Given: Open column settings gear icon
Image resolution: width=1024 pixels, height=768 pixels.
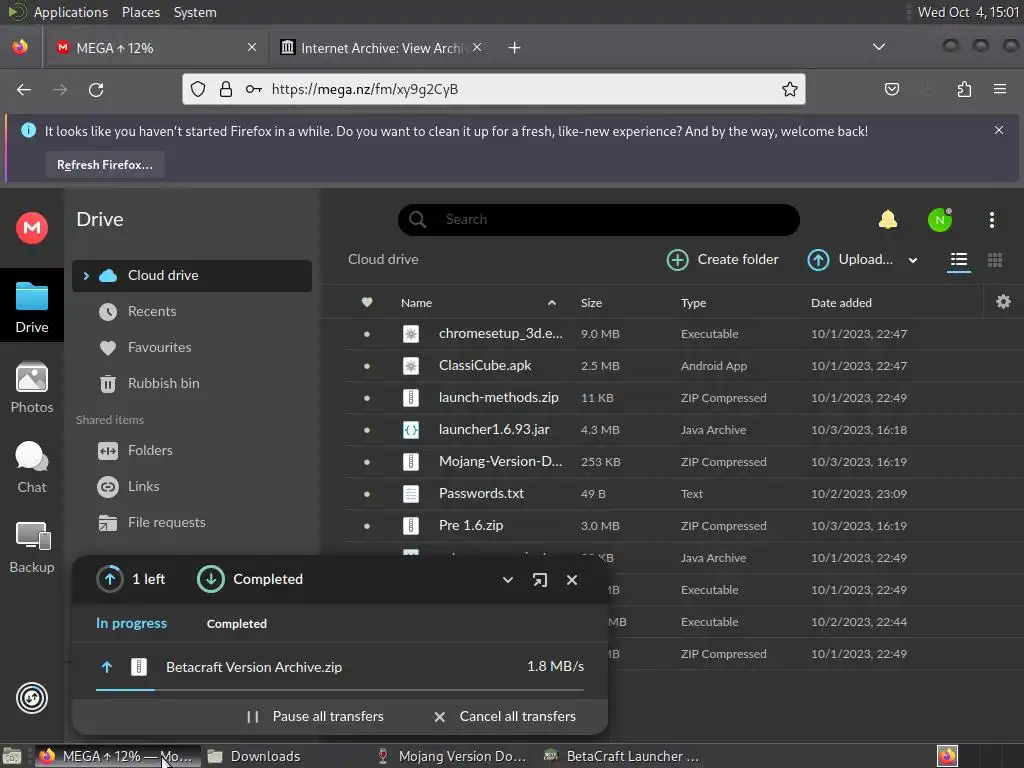Looking at the screenshot, I should (1003, 302).
